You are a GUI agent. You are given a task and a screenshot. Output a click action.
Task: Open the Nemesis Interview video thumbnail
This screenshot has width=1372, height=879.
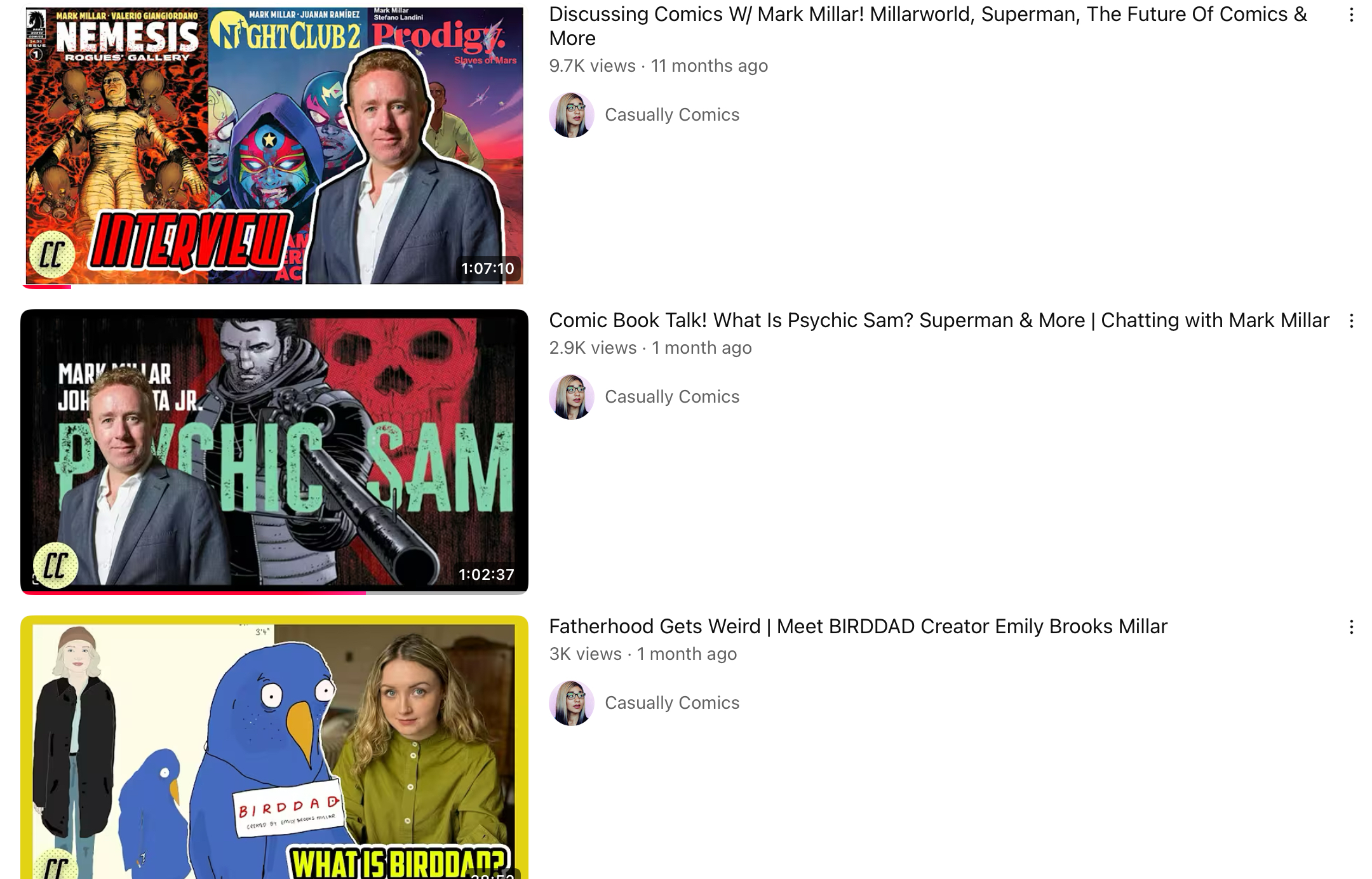(x=274, y=144)
